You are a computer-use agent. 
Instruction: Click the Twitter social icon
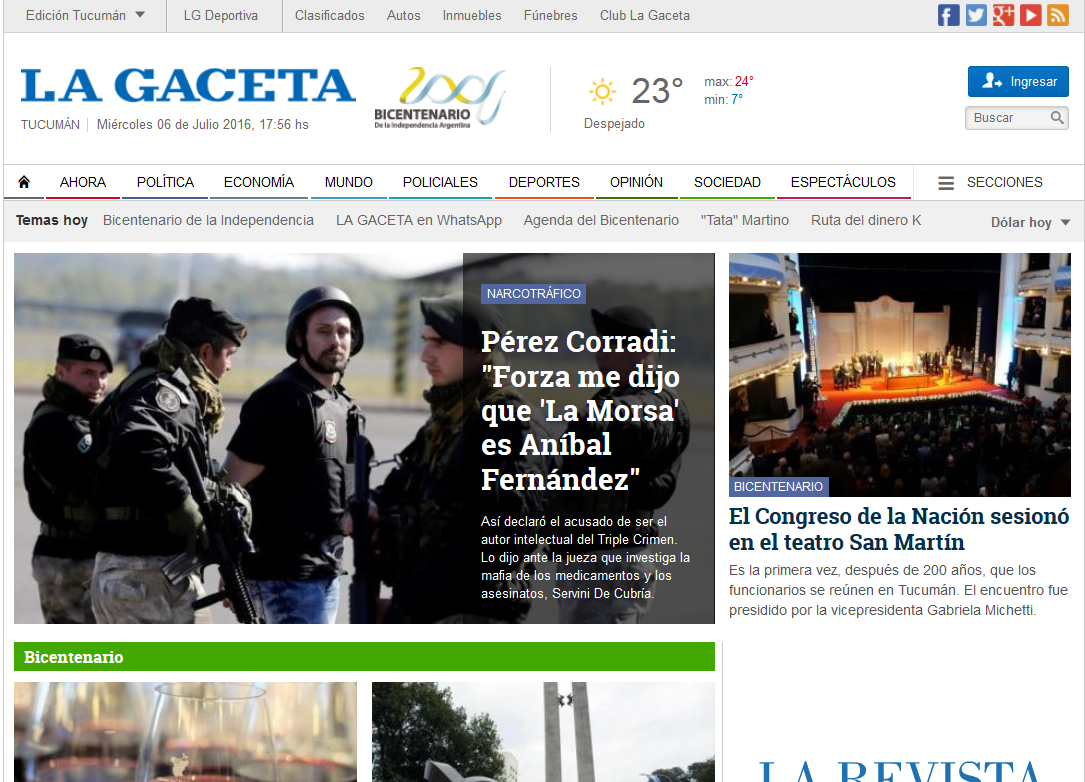coord(976,15)
